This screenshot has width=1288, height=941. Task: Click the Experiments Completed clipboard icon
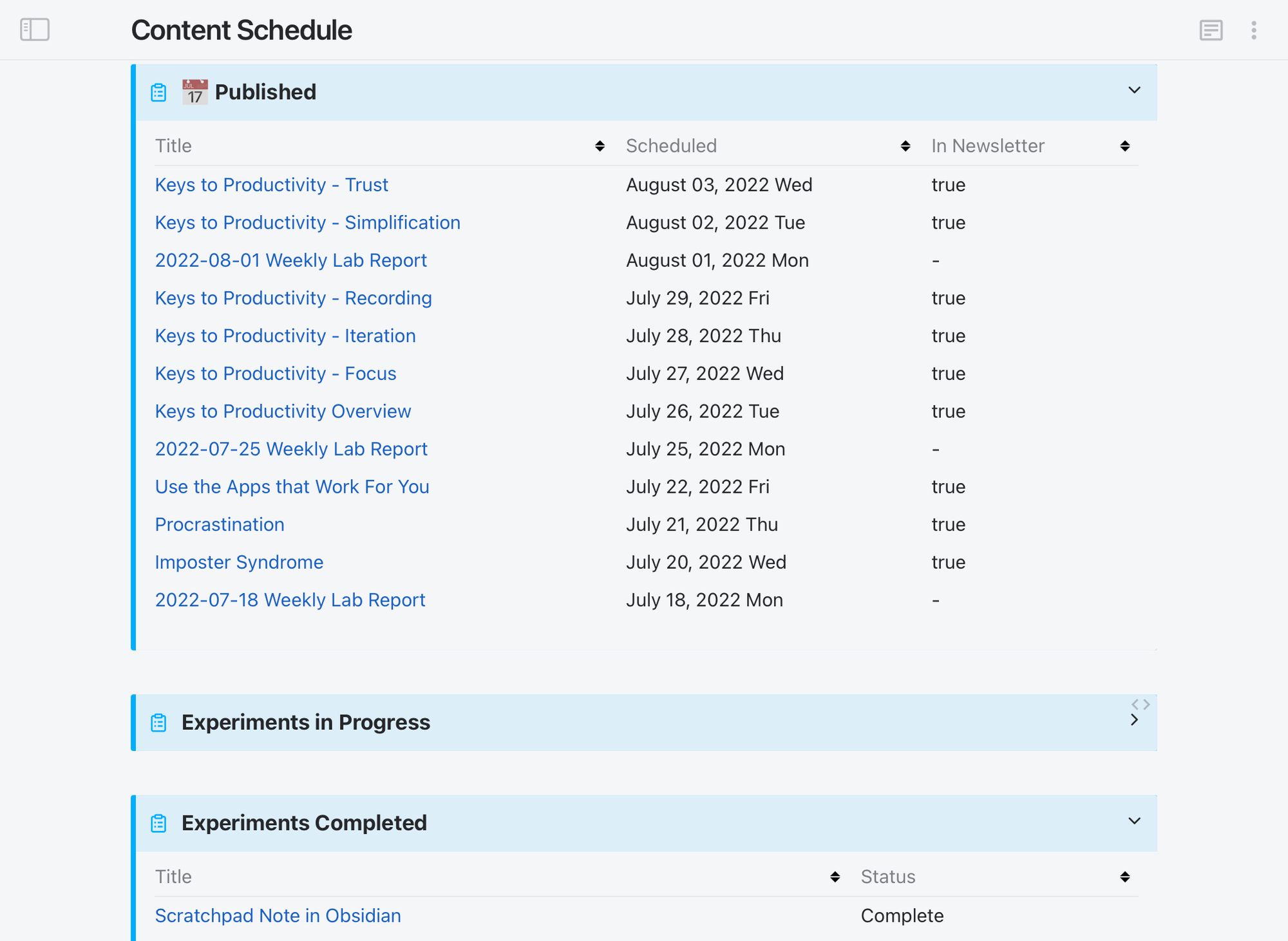[x=158, y=823]
